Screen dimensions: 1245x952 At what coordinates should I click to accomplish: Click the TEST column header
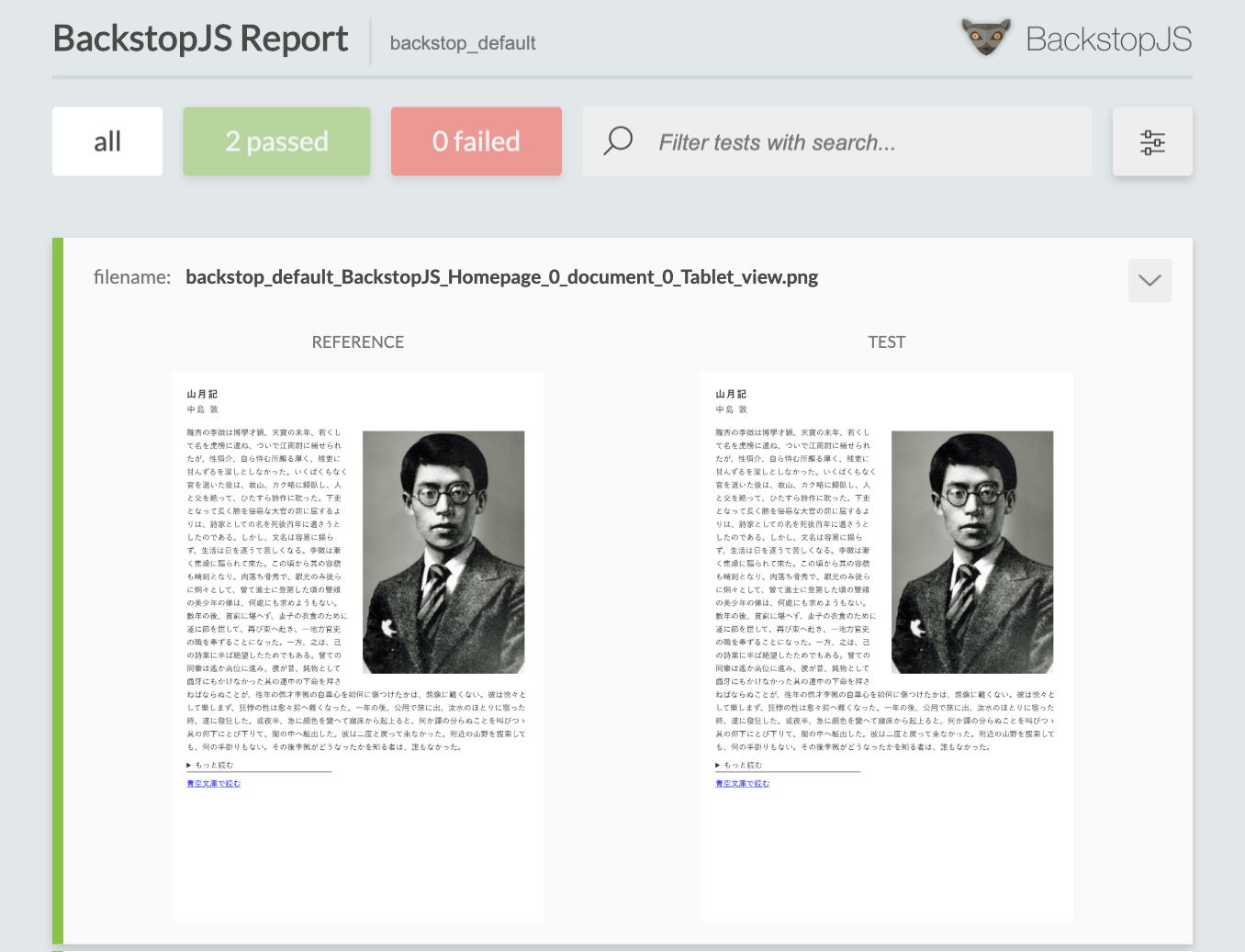coord(886,342)
